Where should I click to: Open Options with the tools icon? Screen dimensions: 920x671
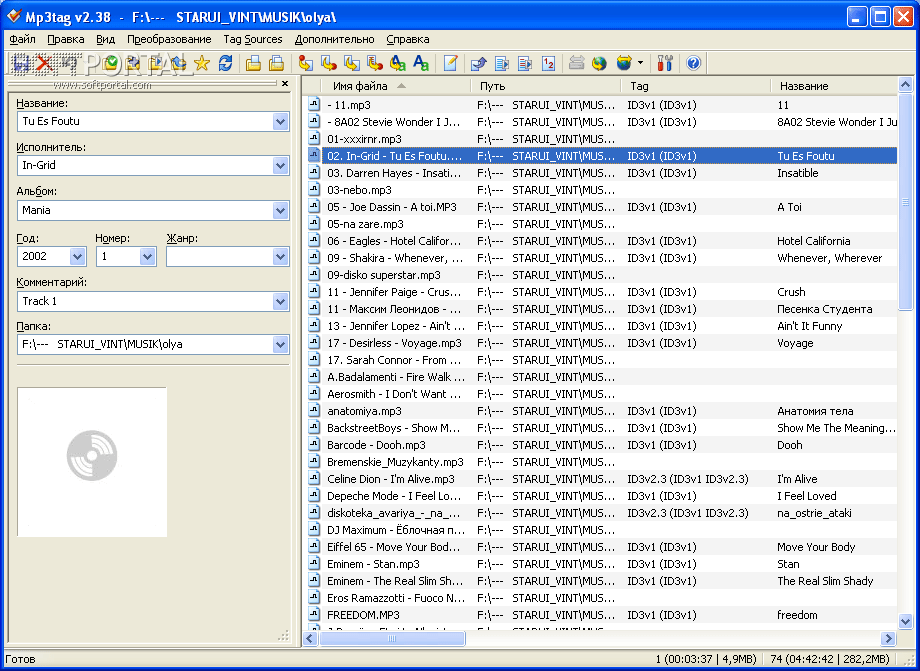coord(665,63)
